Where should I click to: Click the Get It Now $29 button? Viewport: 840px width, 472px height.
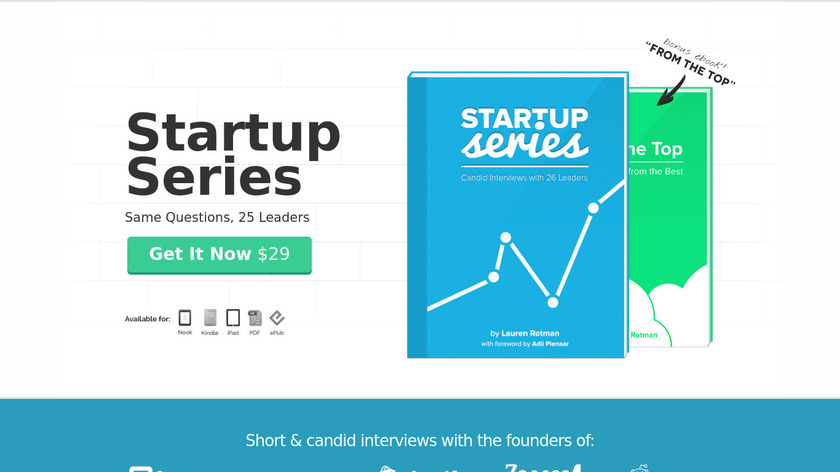tap(219, 254)
